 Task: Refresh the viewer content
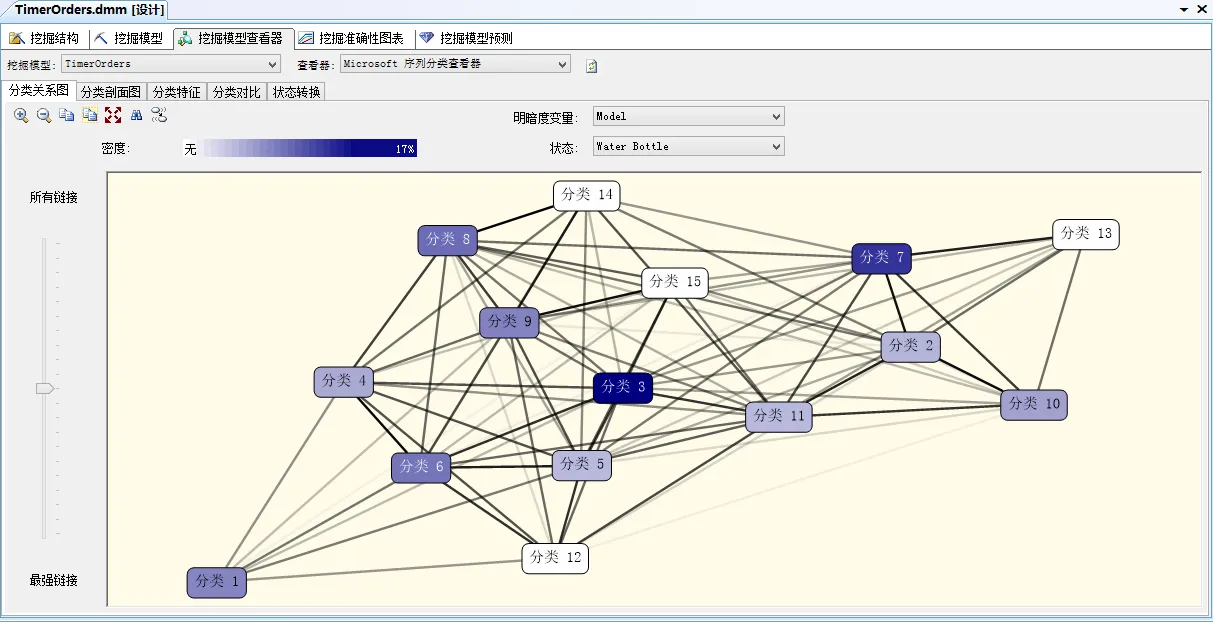(x=592, y=65)
